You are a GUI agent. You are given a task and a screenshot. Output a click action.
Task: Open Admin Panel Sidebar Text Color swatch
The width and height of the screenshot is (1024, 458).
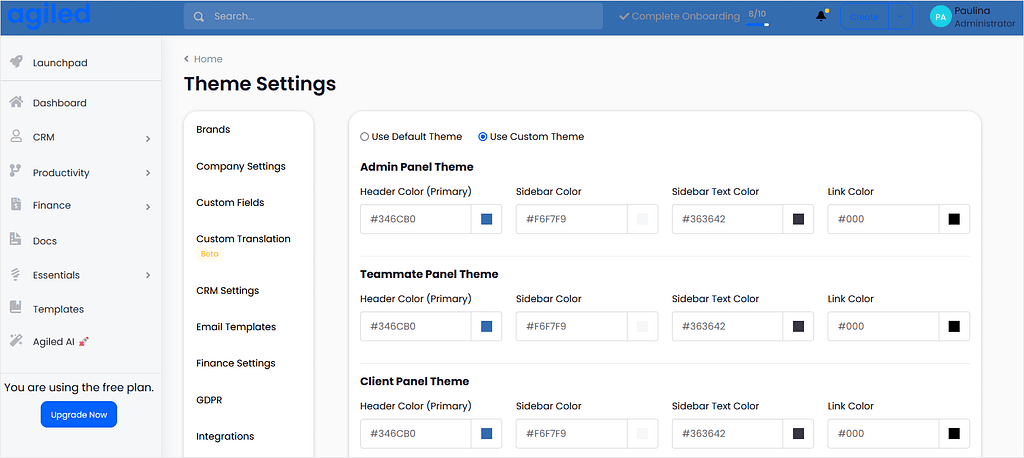[x=798, y=219]
